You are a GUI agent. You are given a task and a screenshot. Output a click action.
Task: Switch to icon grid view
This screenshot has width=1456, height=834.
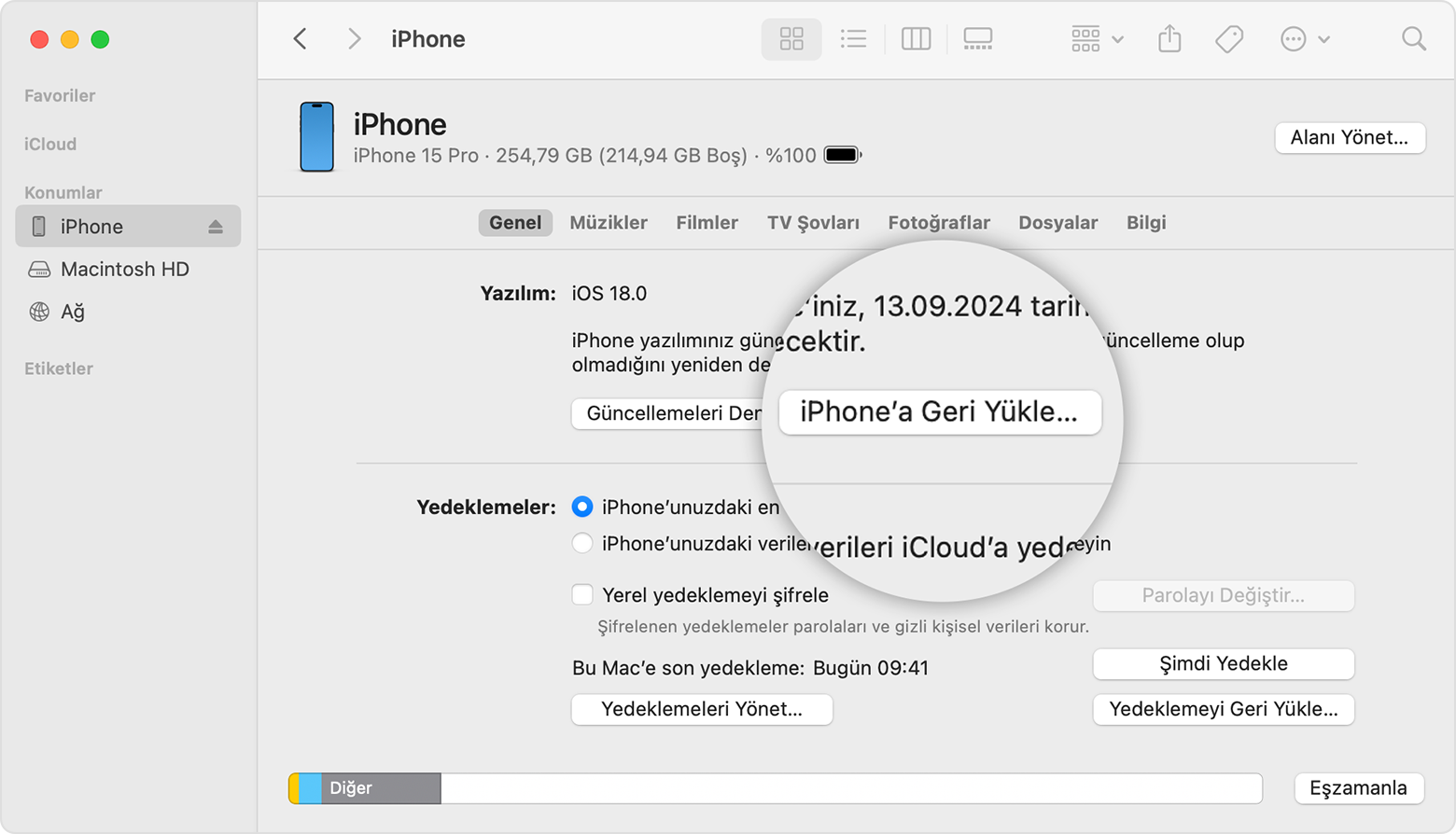coord(791,39)
